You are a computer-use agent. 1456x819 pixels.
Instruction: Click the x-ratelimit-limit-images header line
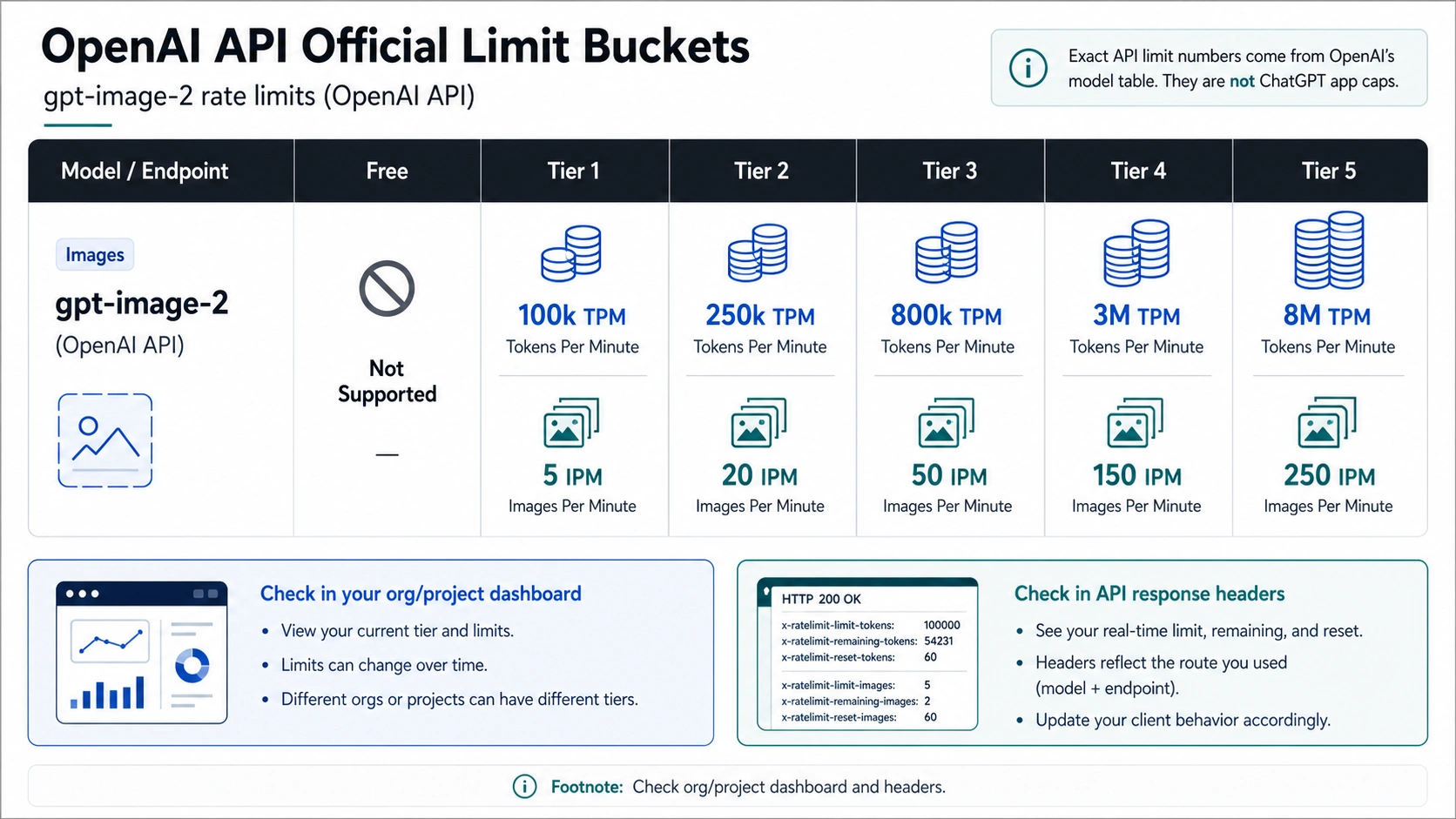coord(856,685)
